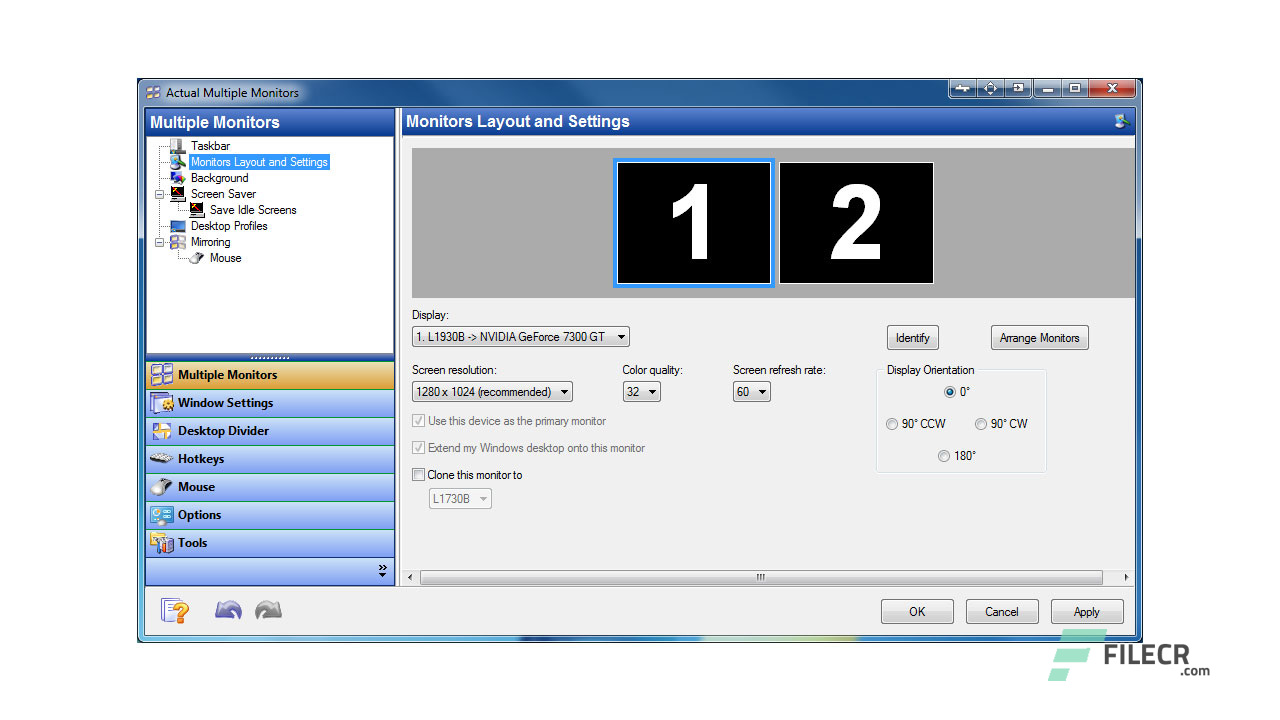This screenshot has height=720, width=1280.
Task: Click the Tools section icon
Action: 162,543
